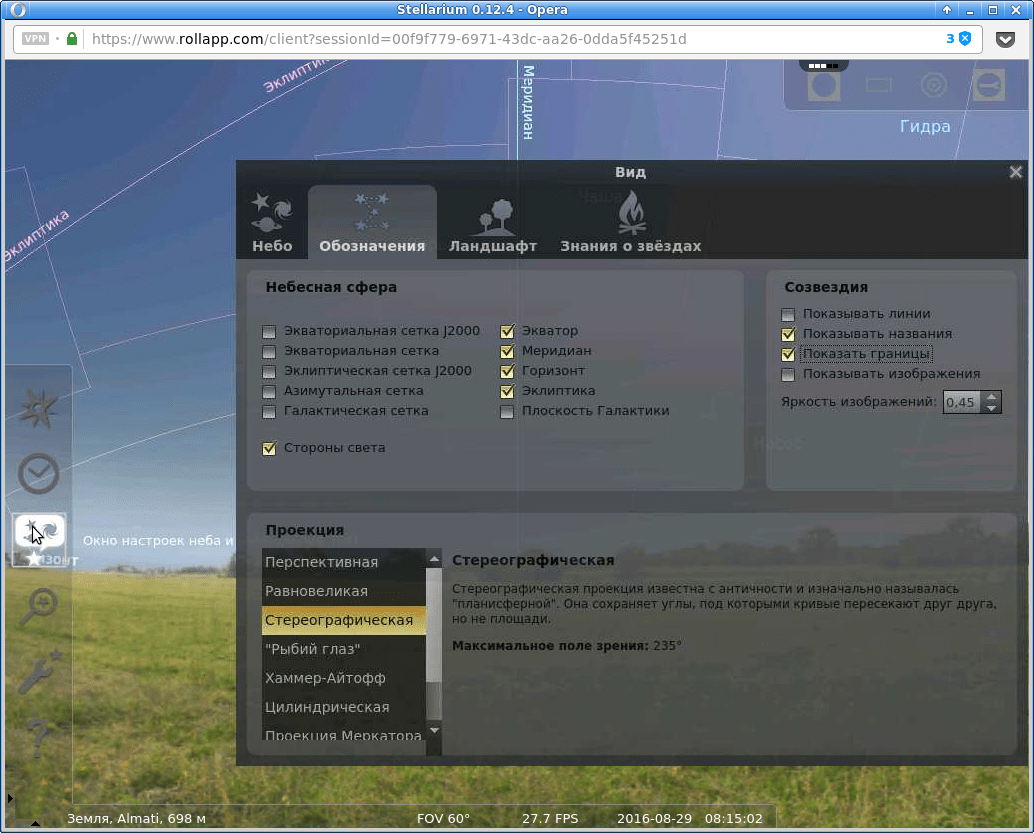Open the Знания о звёздах tab
The height and width of the screenshot is (833, 1034).
[630, 222]
